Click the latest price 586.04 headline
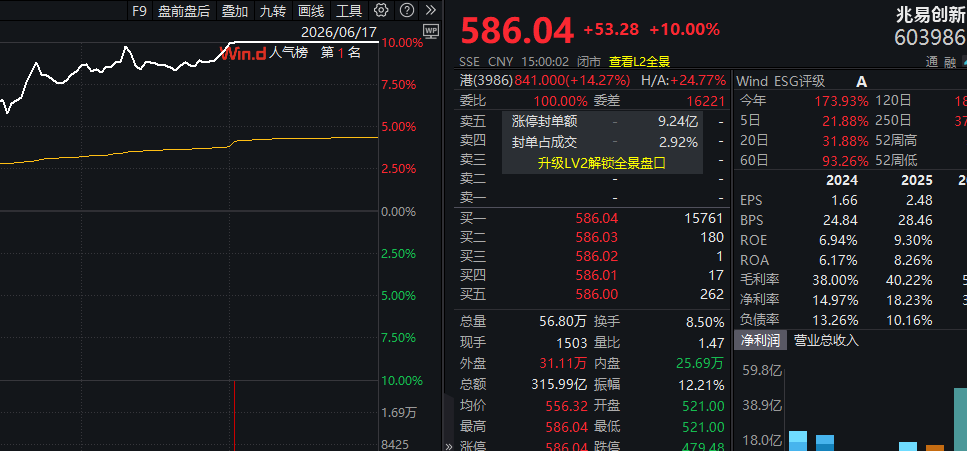Image resolution: width=967 pixels, height=451 pixels. [517, 31]
